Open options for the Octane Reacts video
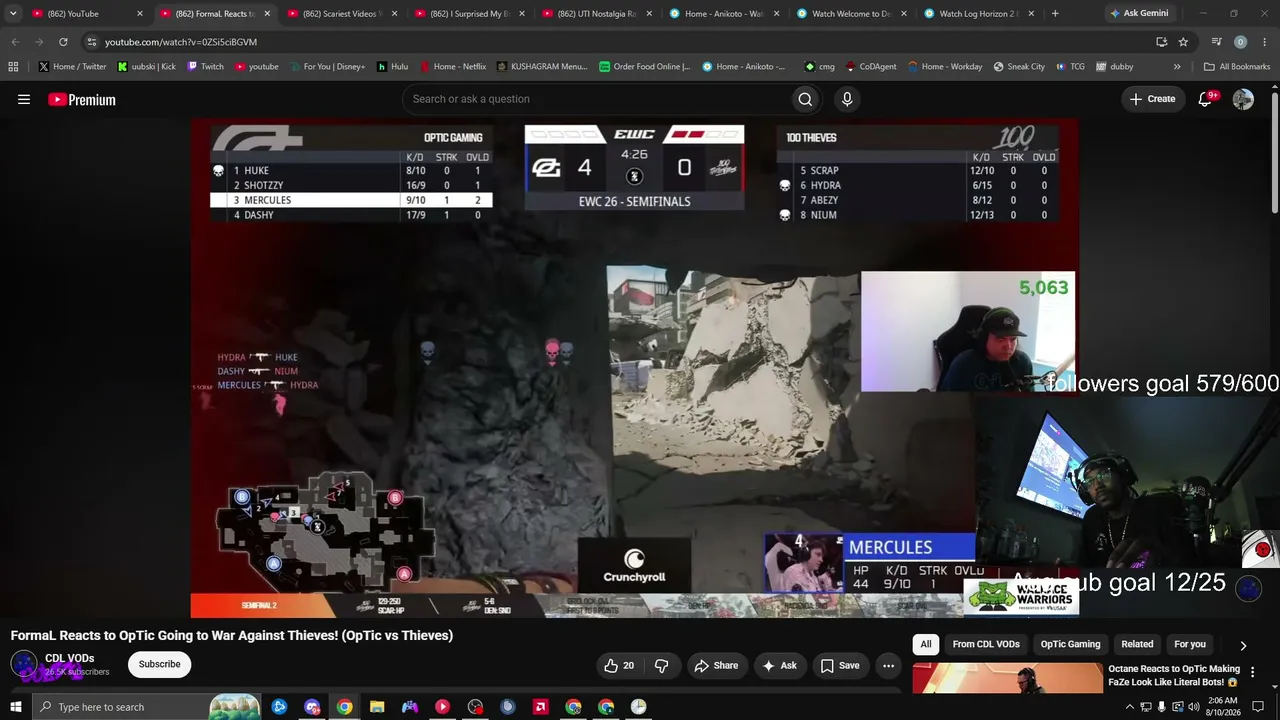The width and height of the screenshot is (1280, 720). point(1252,672)
